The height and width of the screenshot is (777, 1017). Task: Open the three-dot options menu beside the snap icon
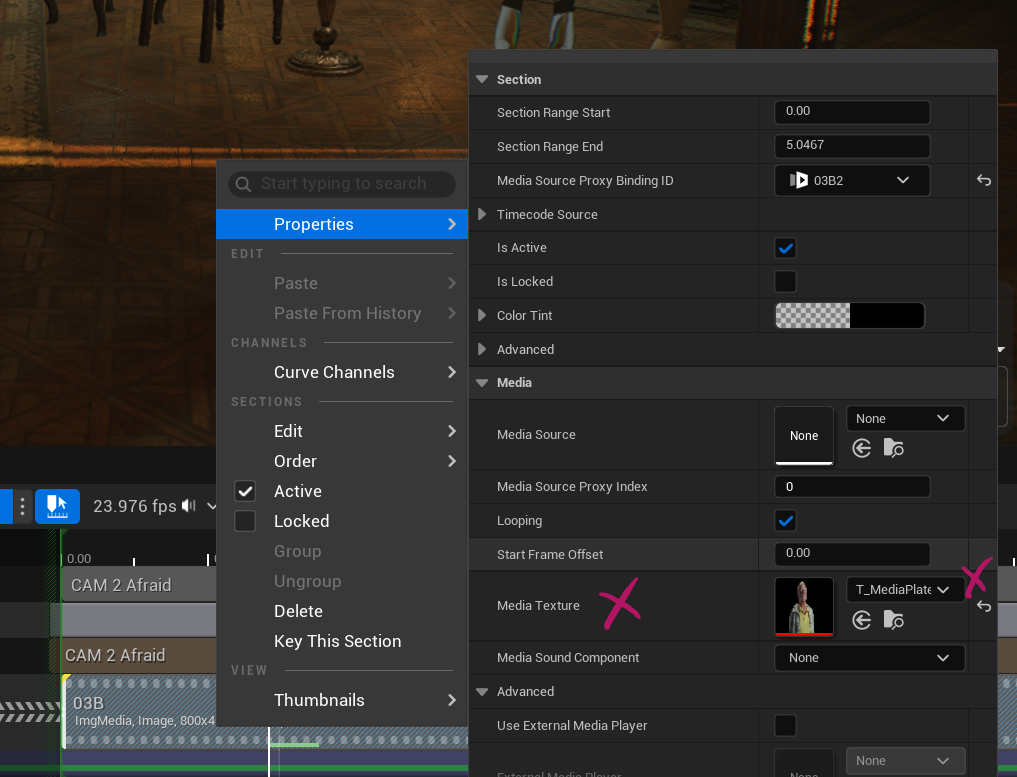(x=22, y=506)
